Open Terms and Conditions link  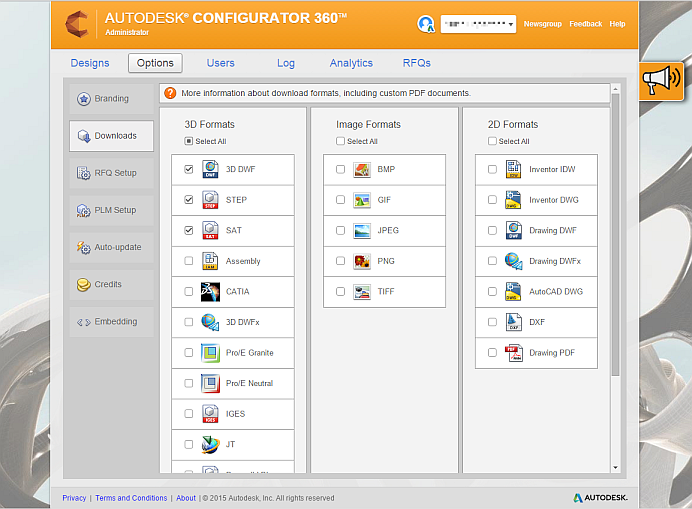pos(131,498)
